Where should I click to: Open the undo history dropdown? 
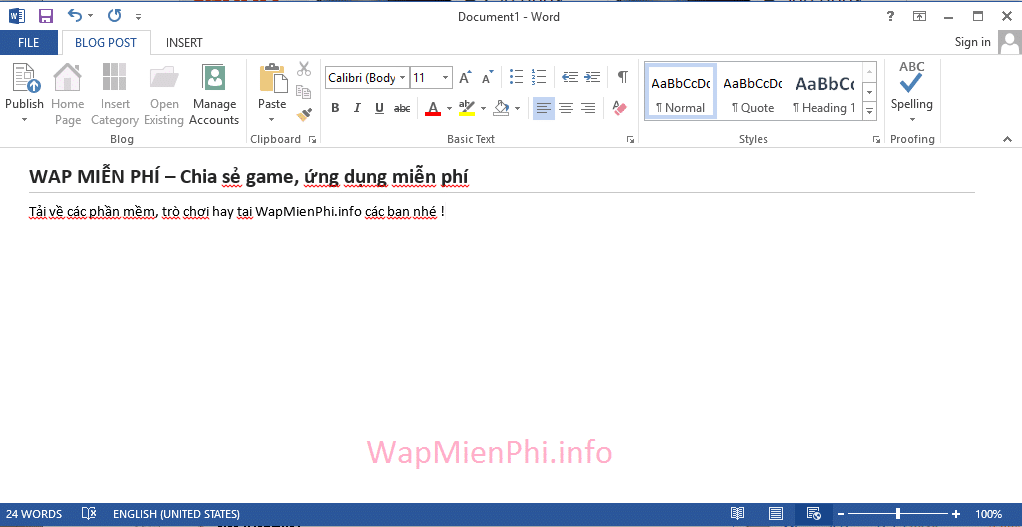pos(91,16)
